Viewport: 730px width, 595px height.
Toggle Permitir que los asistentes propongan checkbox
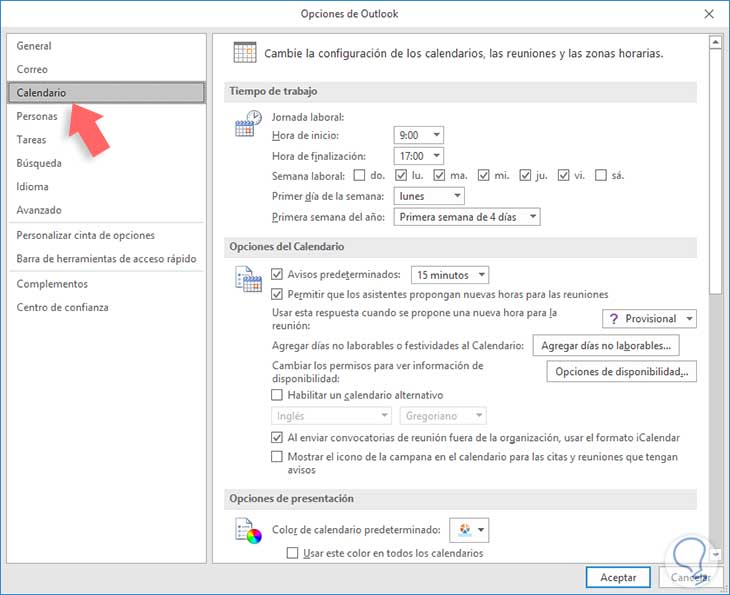tap(277, 294)
